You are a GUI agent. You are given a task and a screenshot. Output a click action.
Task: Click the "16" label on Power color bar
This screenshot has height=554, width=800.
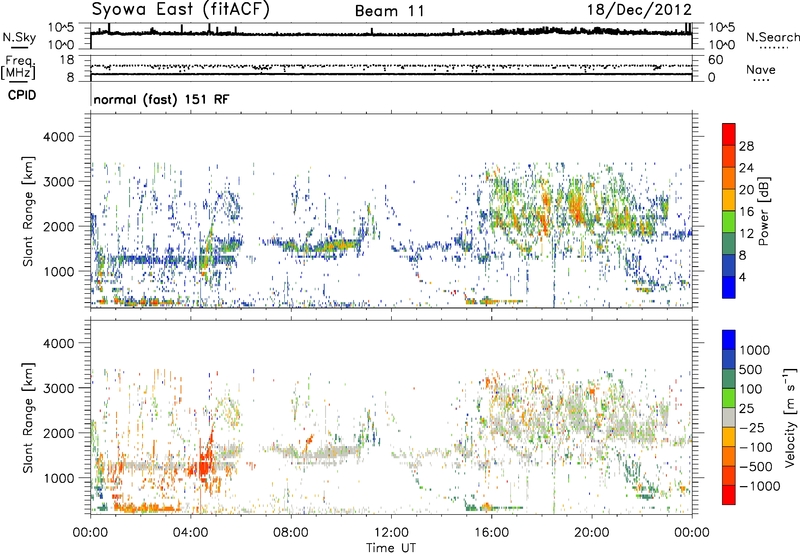click(746, 212)
